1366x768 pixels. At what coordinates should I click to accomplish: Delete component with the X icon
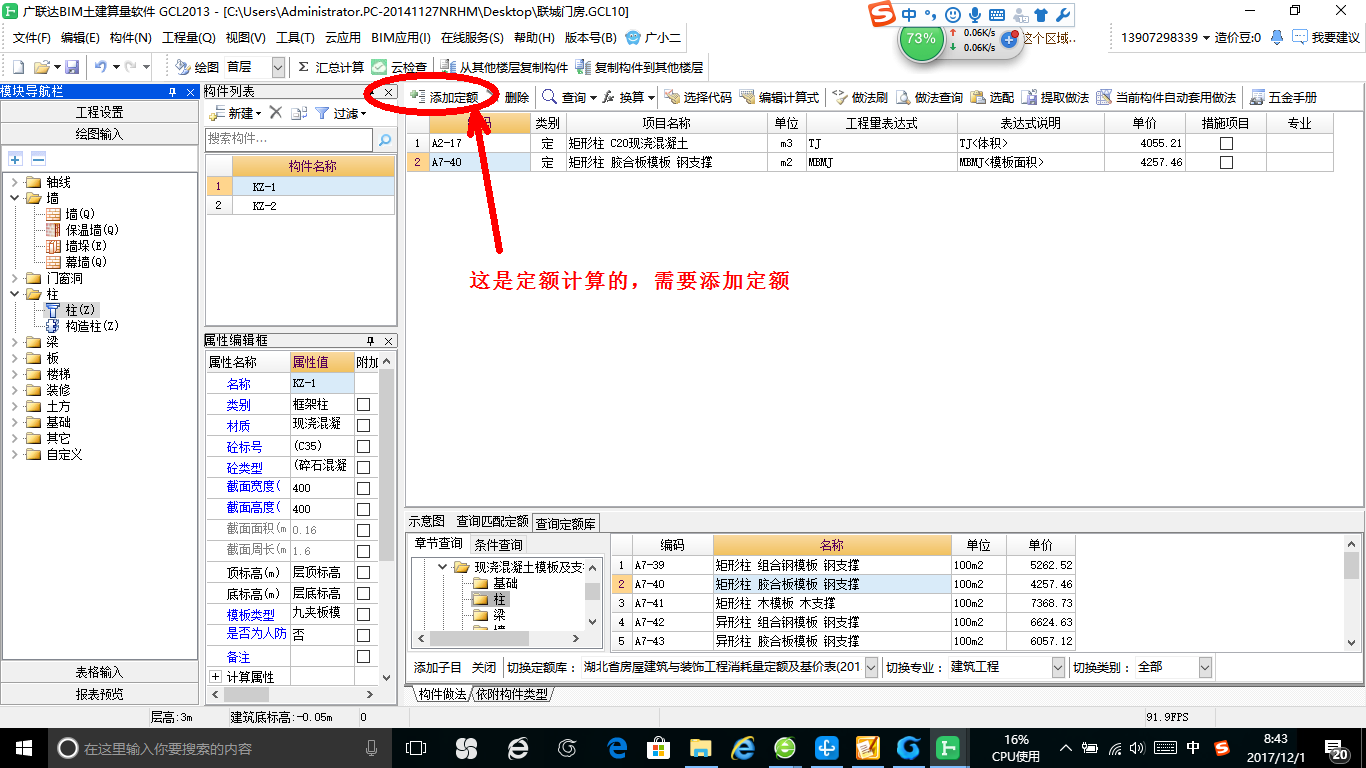(276, 113)
